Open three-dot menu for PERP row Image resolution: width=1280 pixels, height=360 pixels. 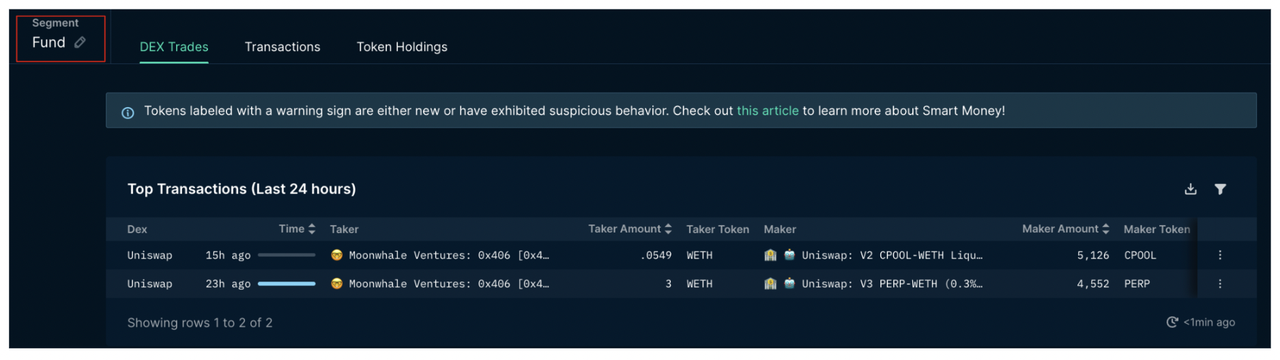1220,284
